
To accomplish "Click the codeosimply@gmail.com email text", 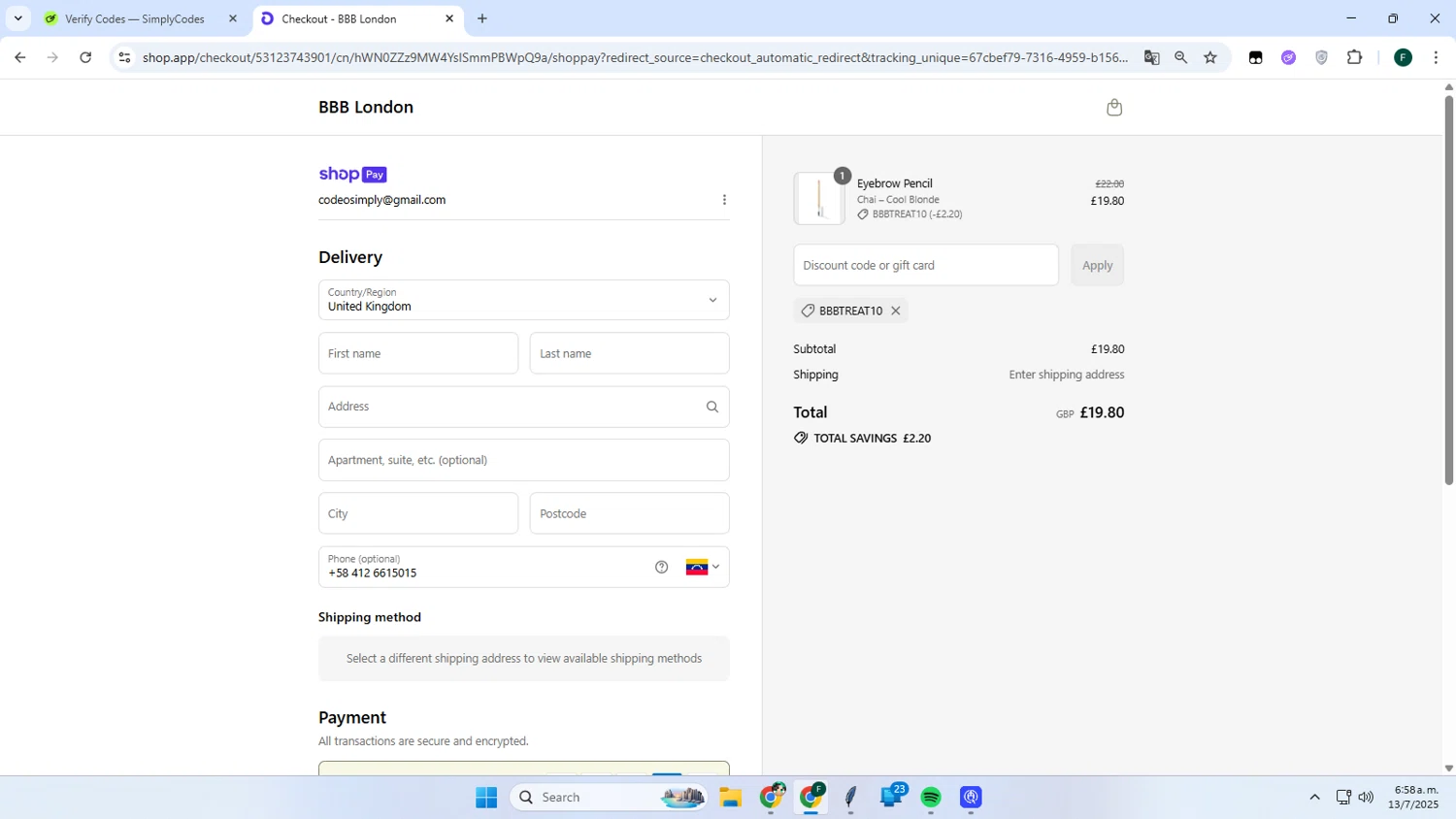I will click(x=381, y=200).
